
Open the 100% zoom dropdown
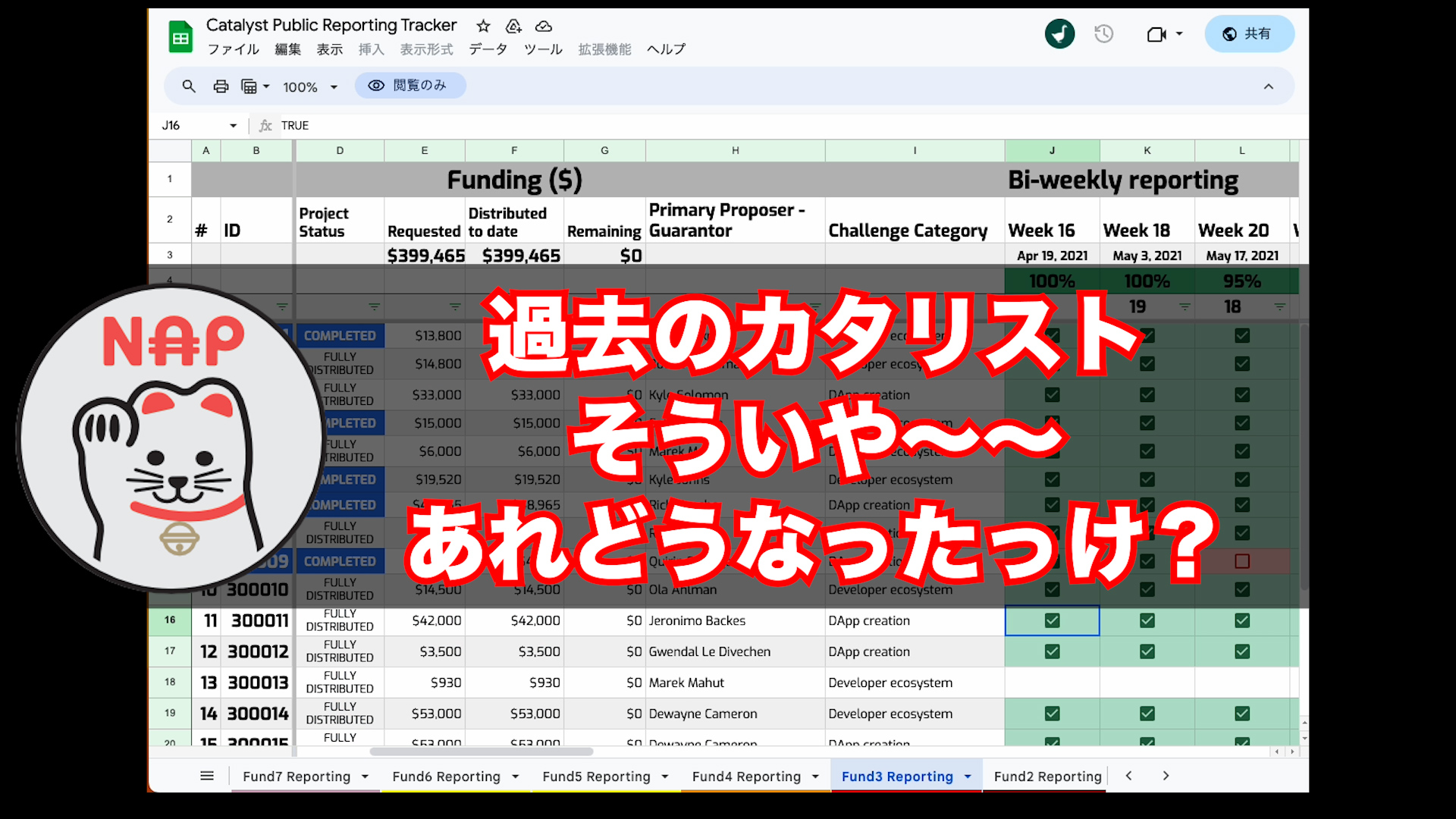coord(310,87)
